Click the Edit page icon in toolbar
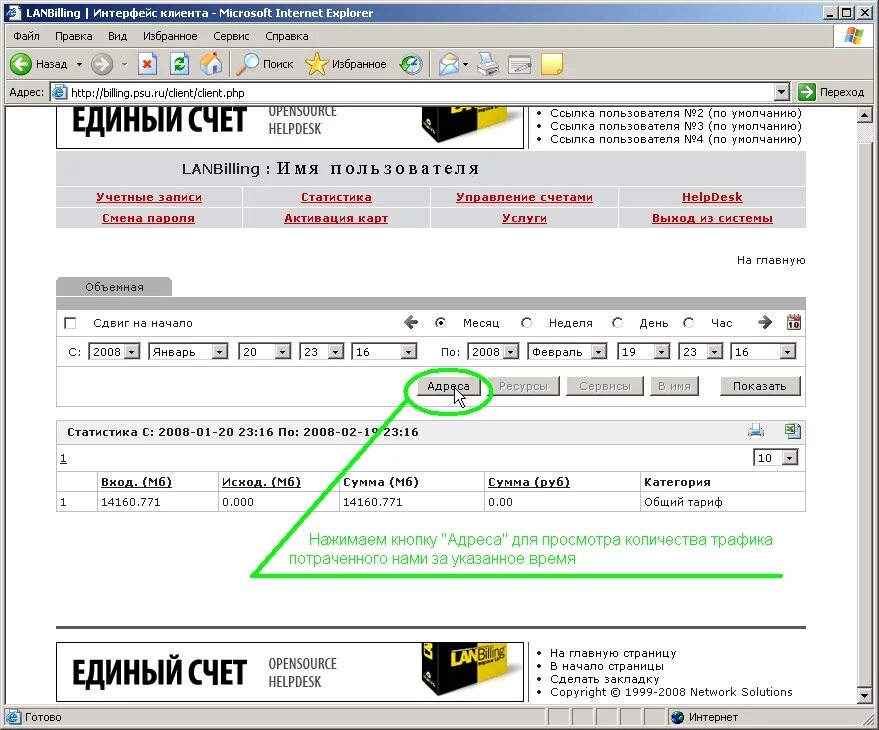Image resolution: width=879 pixels, height=730 pixels. [519, 64]
